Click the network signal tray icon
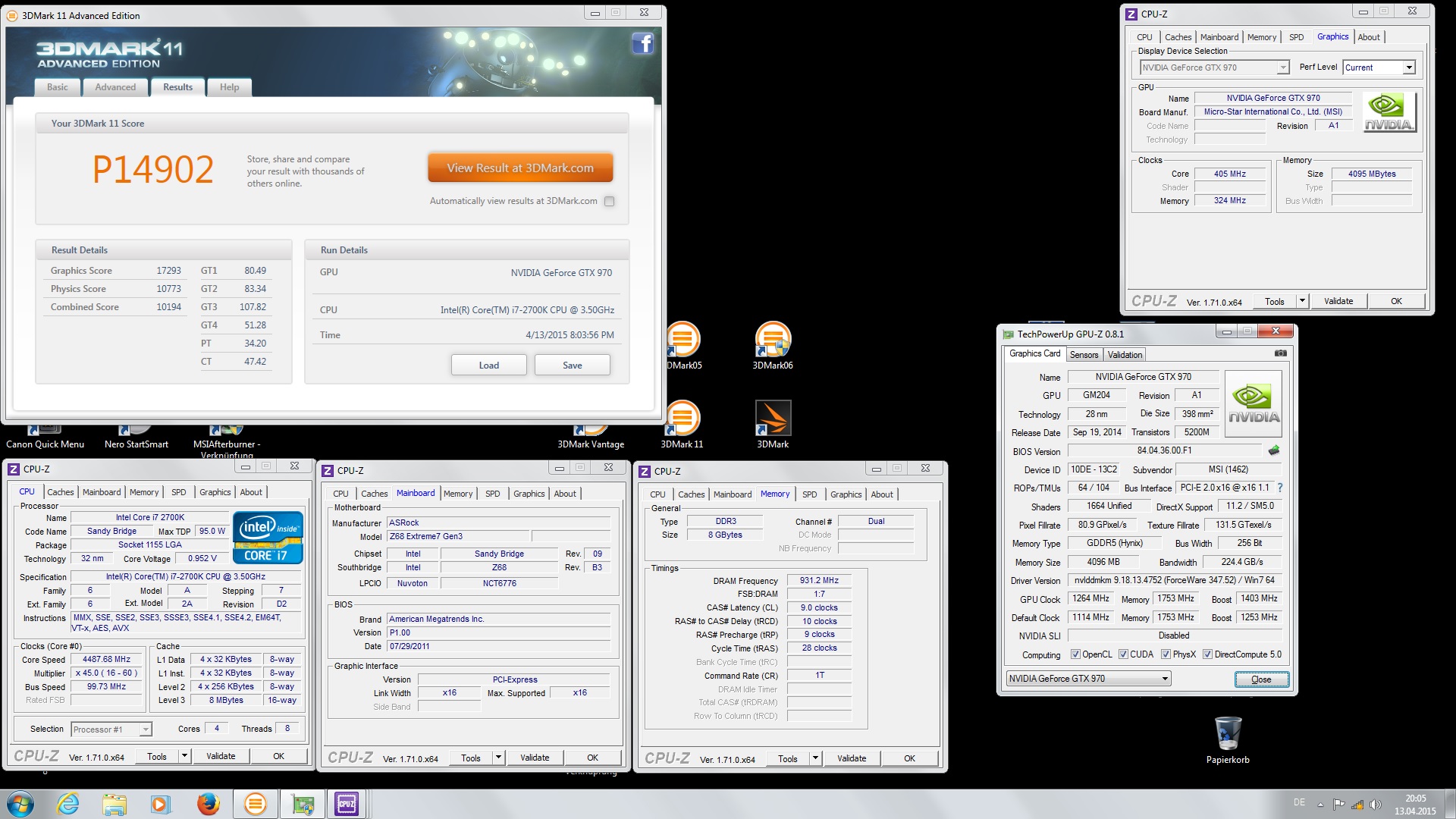The width and height of the screenshot is (1456, 819). tap(1357, 805)
